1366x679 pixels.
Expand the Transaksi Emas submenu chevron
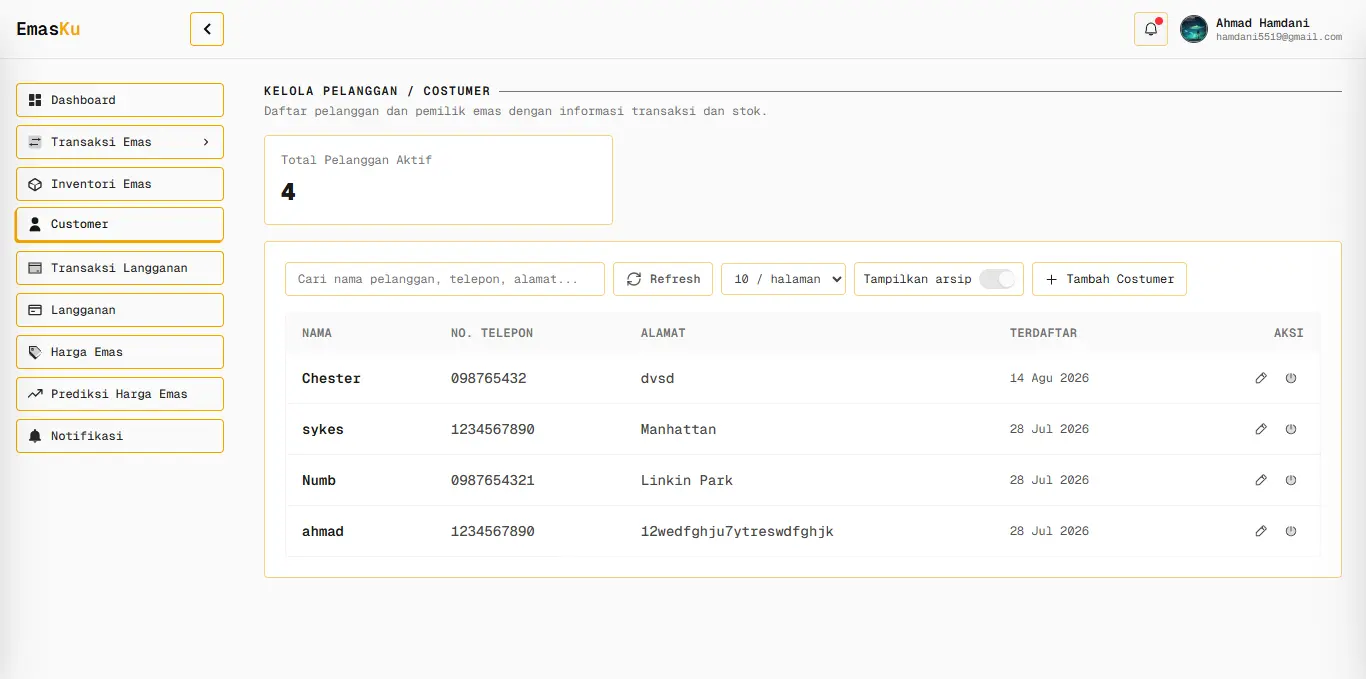(206, 142)
